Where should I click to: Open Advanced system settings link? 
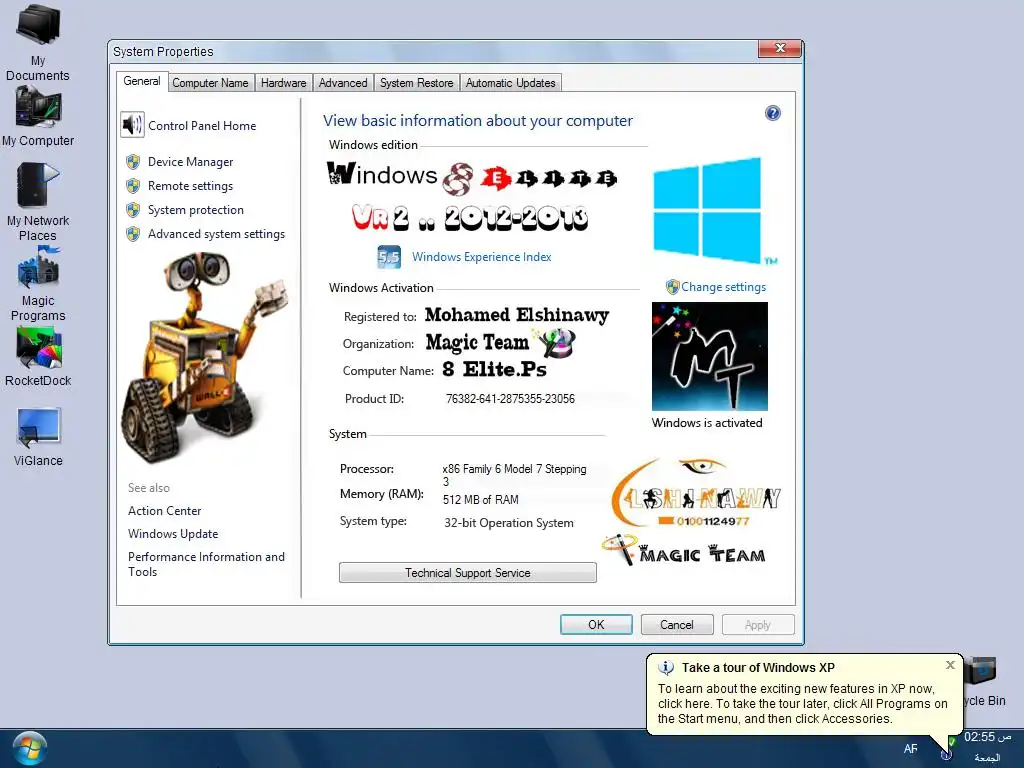(216, 234)
